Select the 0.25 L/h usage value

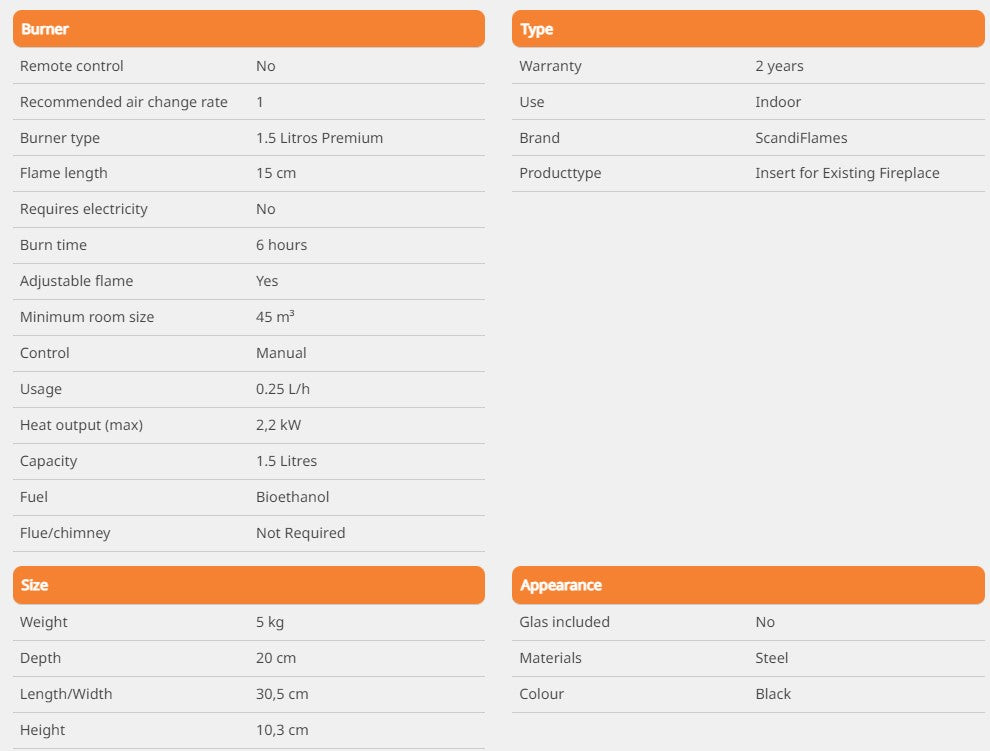283,389
